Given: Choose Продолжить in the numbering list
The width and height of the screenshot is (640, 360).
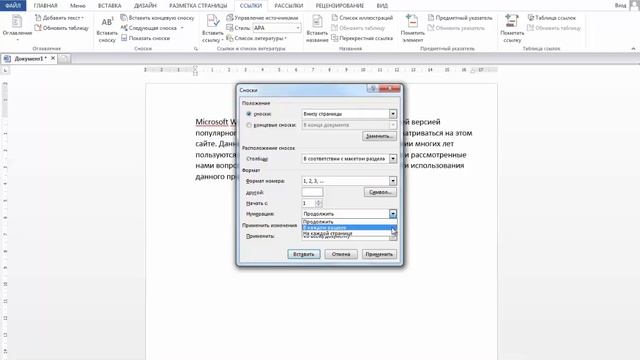Looking at the screenshot, I should pos(349,222).
